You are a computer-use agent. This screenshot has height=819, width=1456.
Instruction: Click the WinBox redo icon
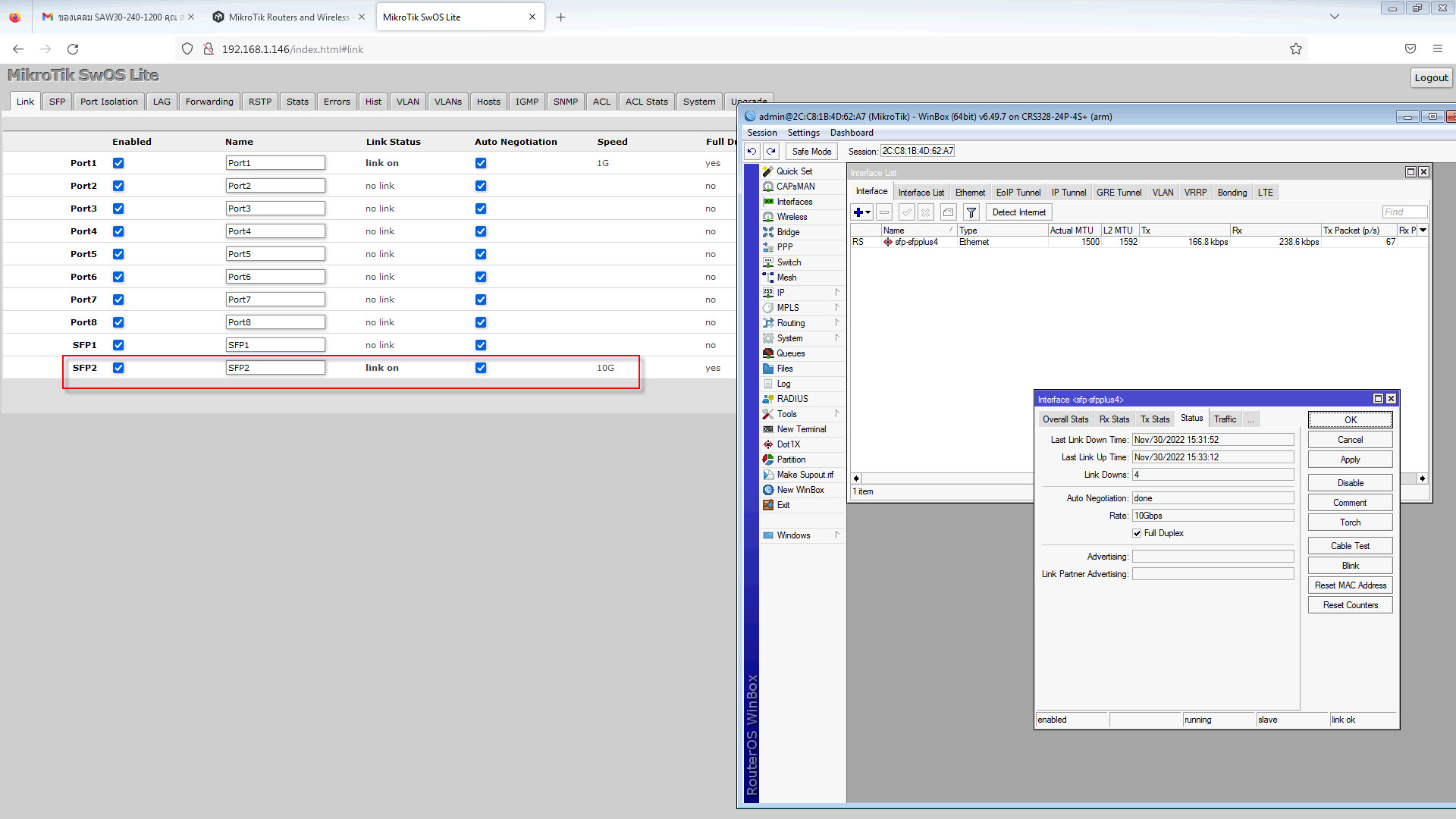[x=771, y=151]
